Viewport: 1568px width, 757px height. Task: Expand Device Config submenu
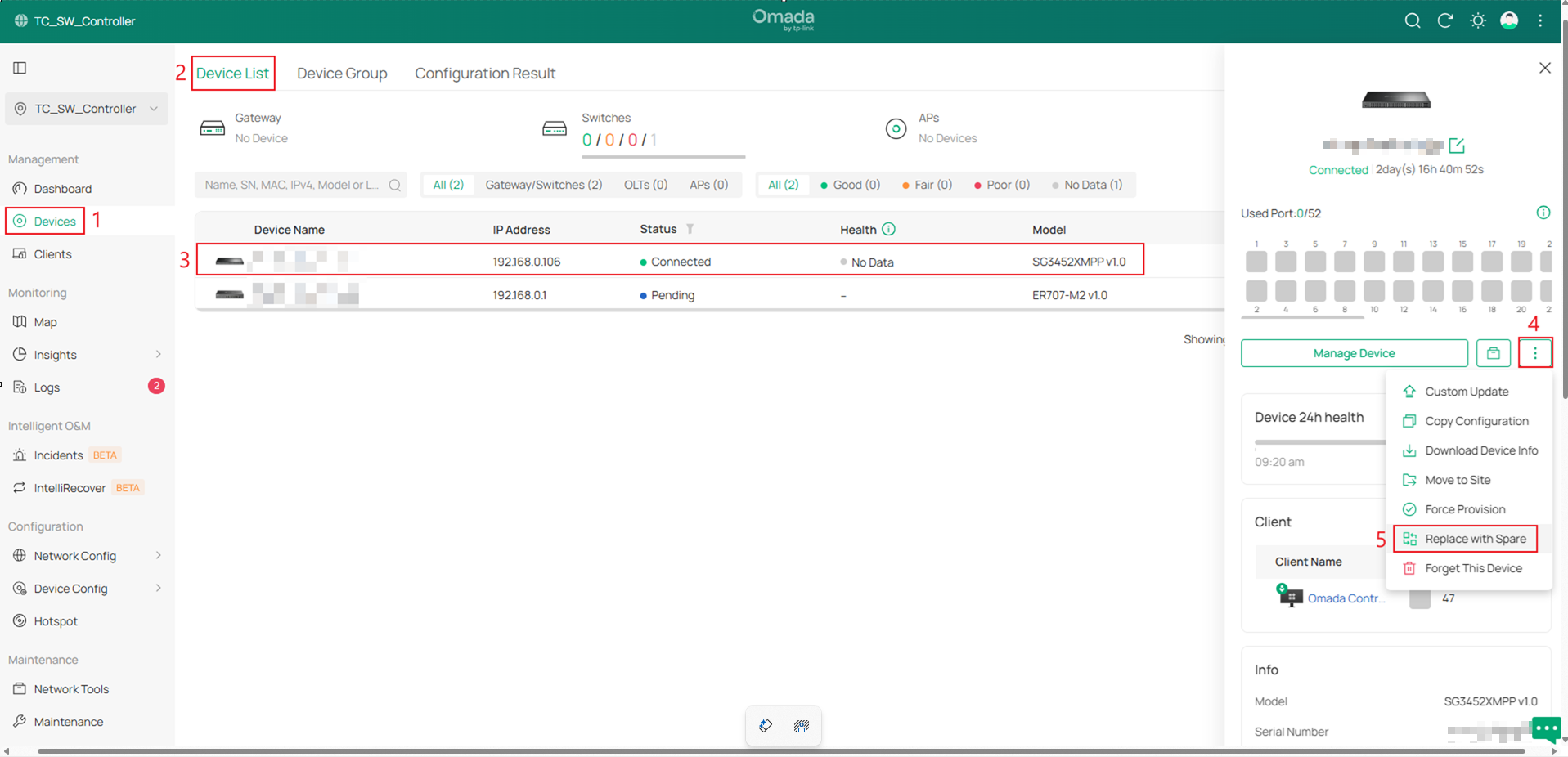tap(87, 589)
